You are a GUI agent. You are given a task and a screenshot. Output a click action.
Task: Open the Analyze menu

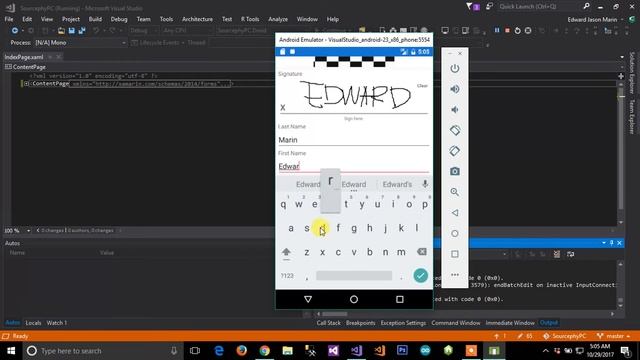278,19
